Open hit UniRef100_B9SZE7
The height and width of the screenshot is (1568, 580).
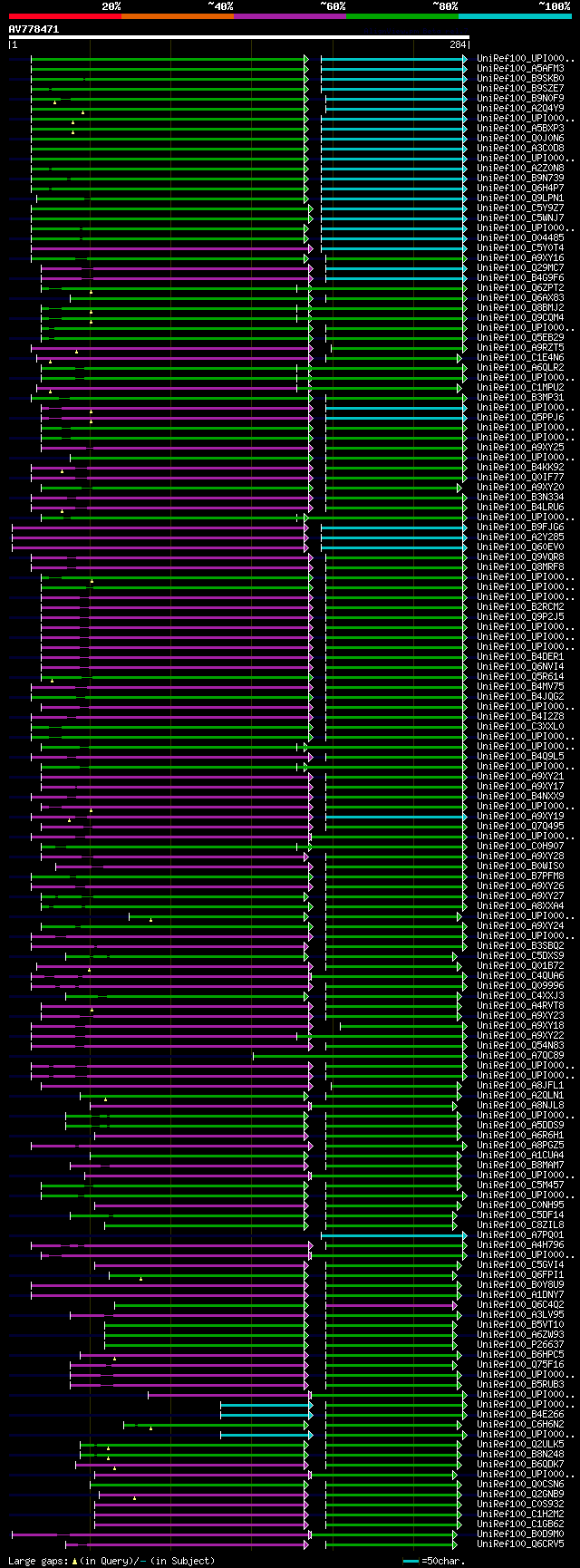click(x=520, y=88)
